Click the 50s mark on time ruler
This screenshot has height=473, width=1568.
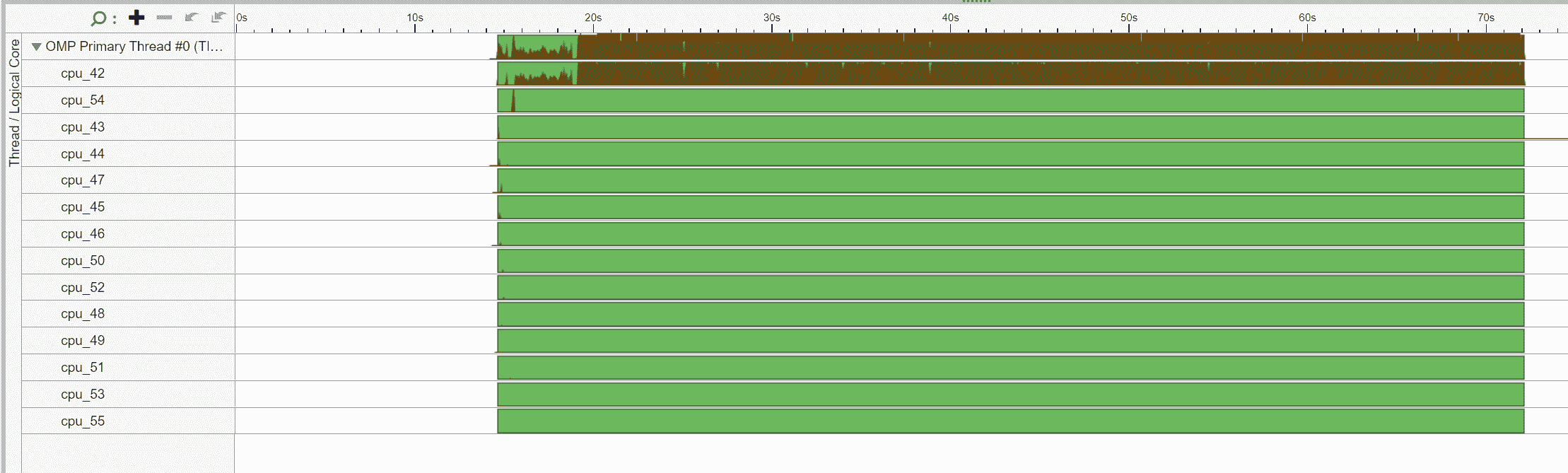[1129, 18]
